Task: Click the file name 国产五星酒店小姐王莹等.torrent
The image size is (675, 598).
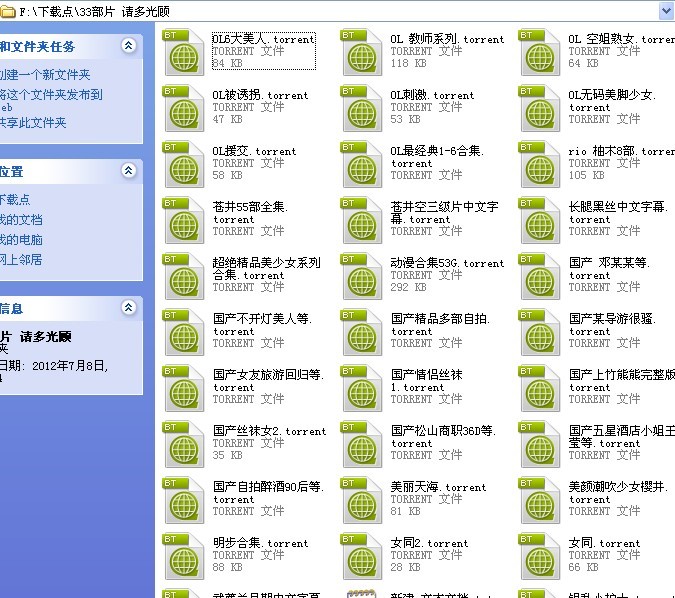Action: 621,437
